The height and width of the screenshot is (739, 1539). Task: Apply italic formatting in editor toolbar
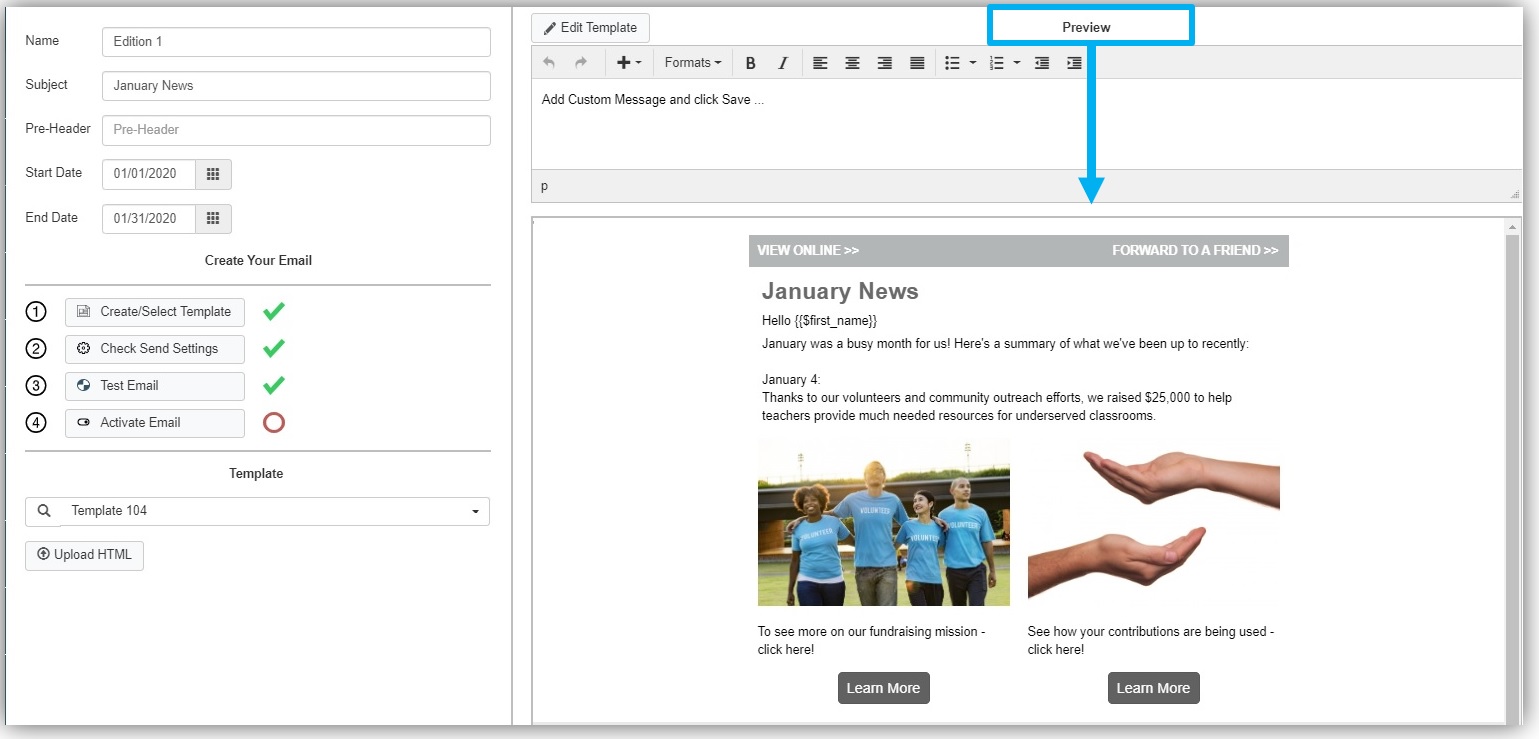[783, 63]
